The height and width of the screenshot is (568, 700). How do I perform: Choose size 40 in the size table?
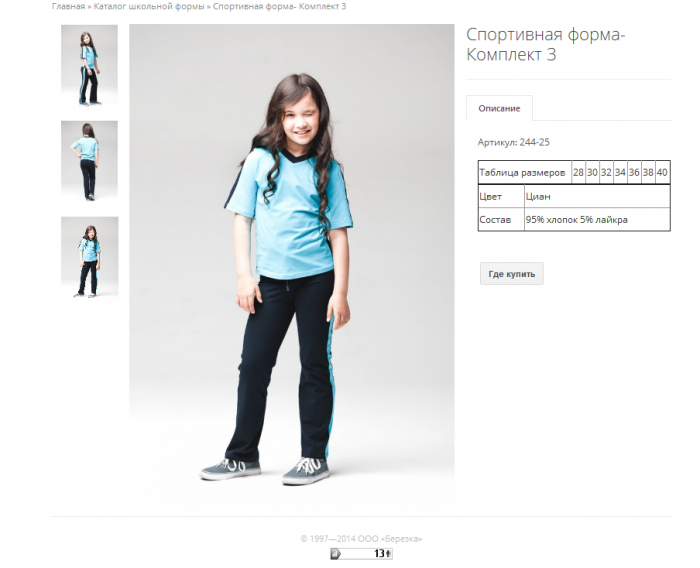coord(662,172)
